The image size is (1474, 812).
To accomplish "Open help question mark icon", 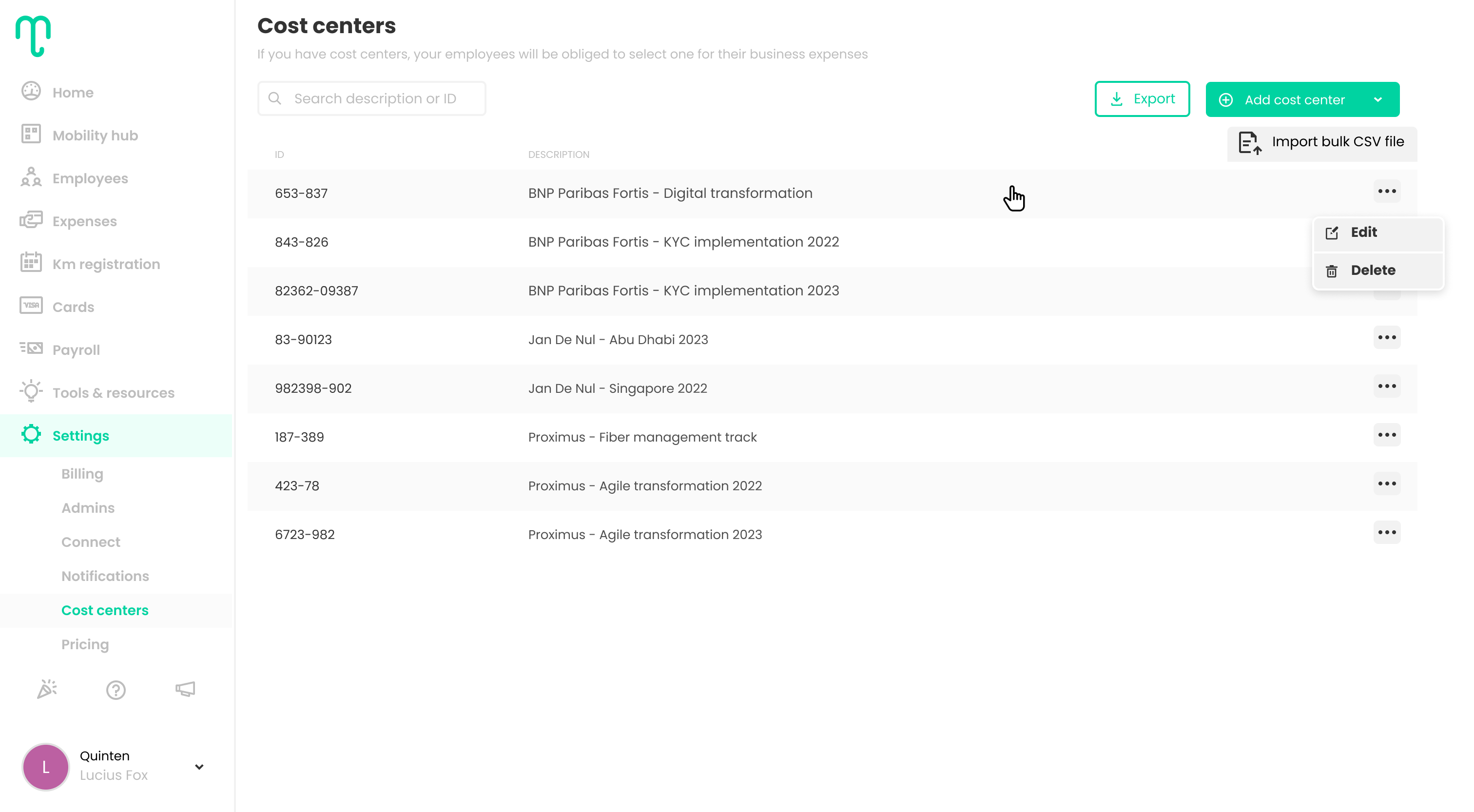I will [116, 690].
